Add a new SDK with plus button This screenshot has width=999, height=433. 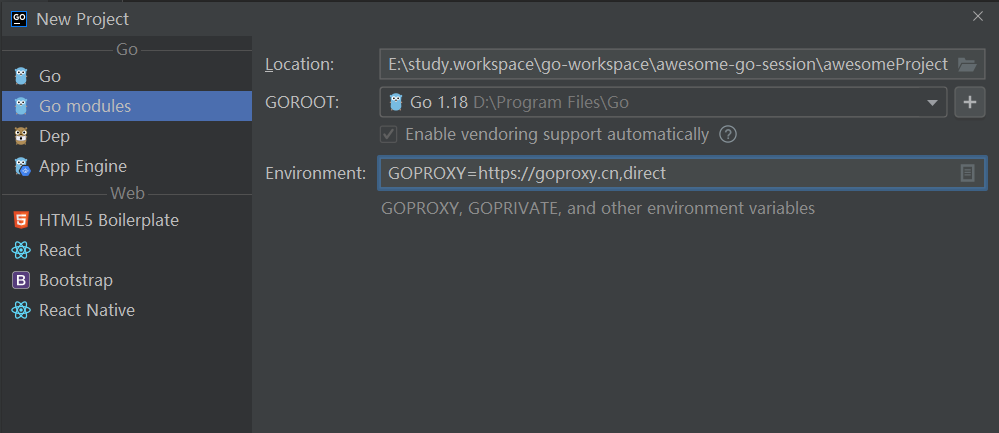(969, 102)
